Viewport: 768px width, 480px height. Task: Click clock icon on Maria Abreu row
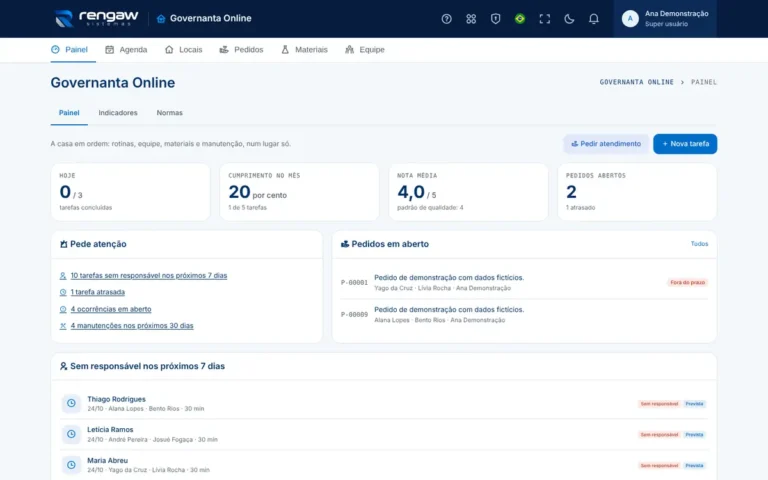click(71, 465)
